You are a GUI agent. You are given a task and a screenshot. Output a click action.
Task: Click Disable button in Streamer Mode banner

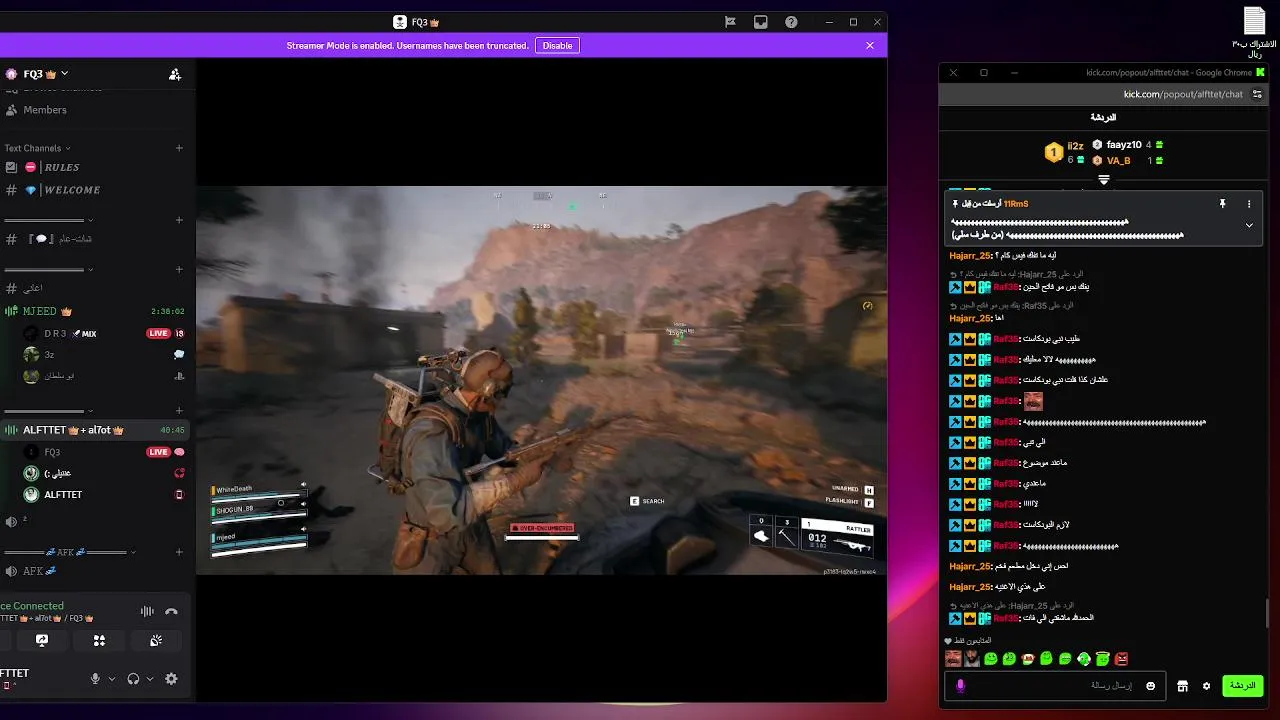(557, 45)
